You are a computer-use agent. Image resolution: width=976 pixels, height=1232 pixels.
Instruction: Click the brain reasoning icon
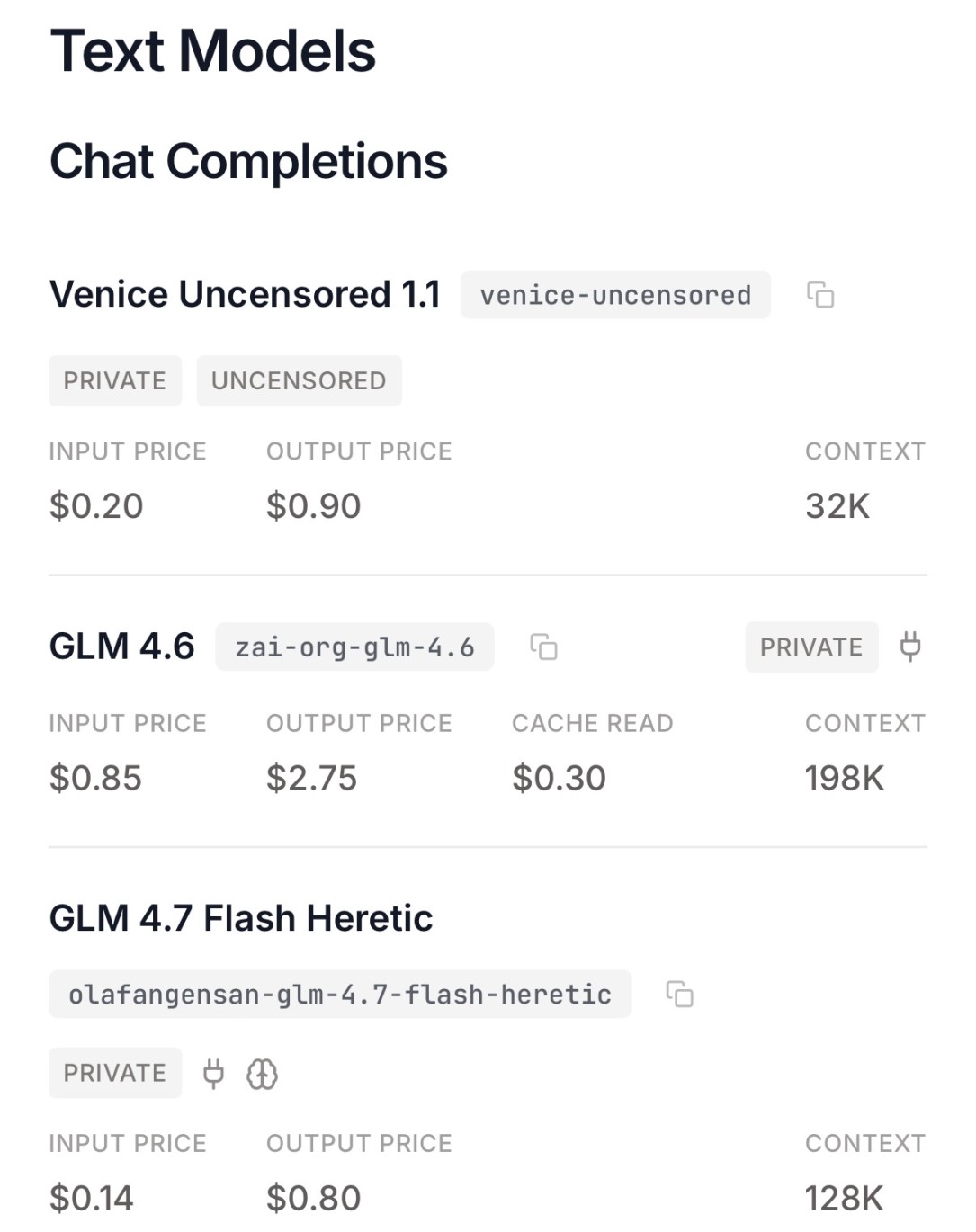point(263,1073)
